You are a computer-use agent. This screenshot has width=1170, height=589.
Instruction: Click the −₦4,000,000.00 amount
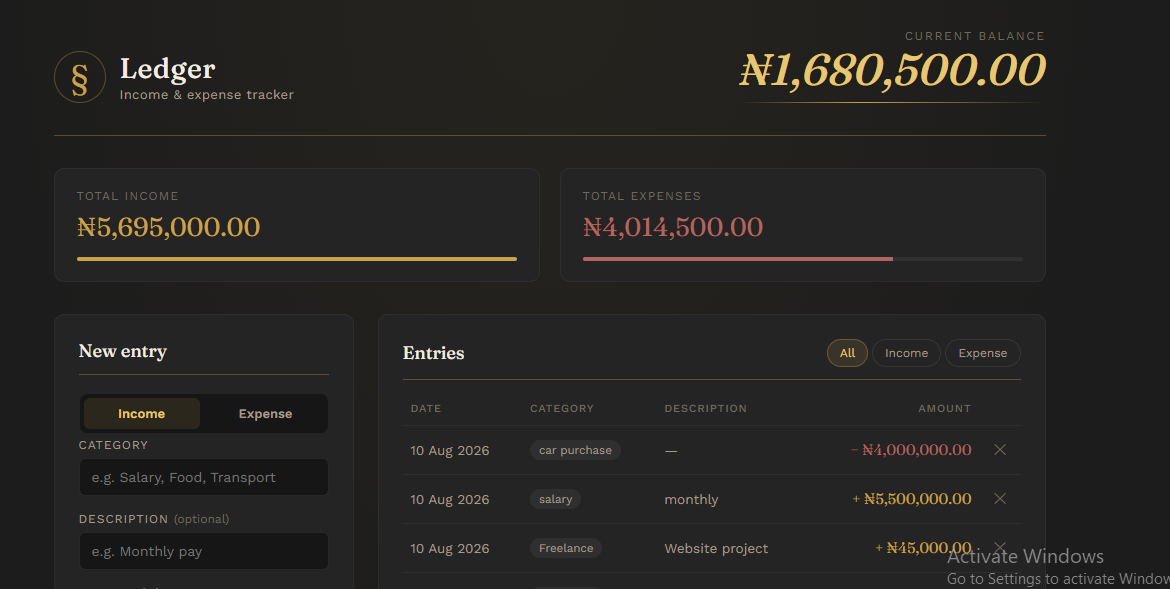coord(911,449)
